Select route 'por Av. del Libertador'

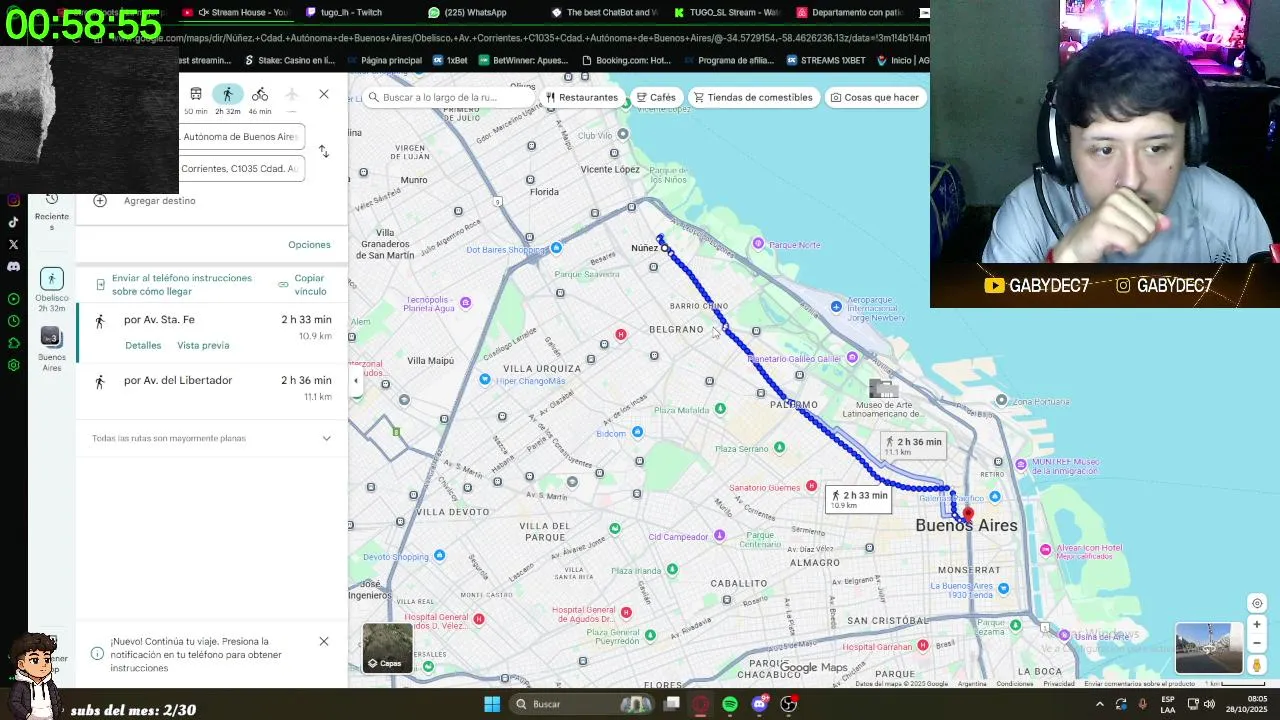point(212,388)
